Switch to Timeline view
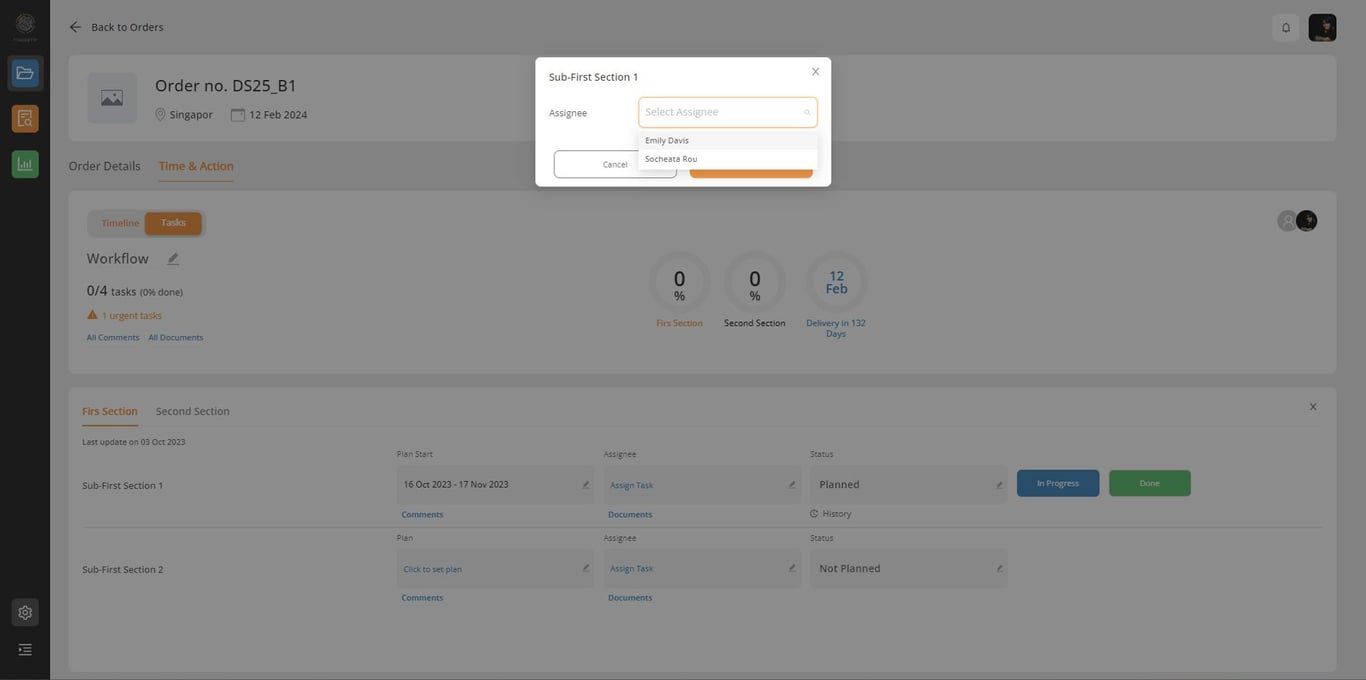Screen dimensions: 1366x680 click(120, 223)
